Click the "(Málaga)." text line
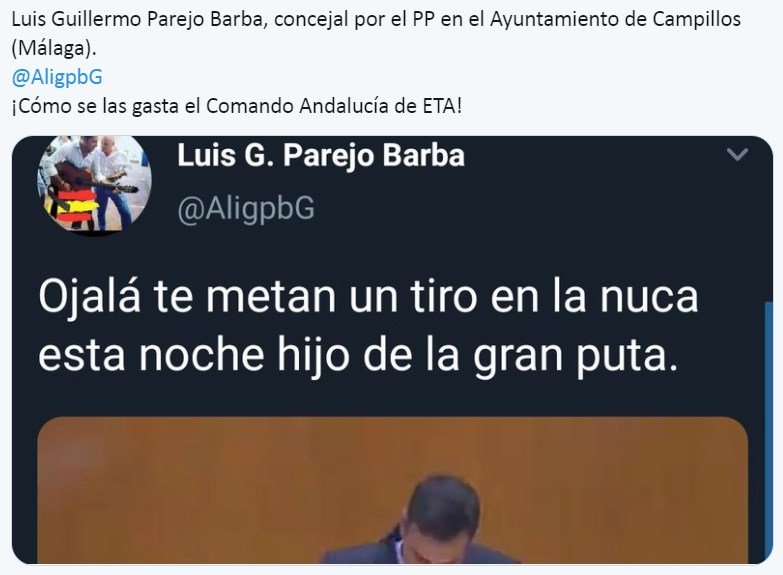The width and height of the screenshot is (783, 575). click(x=53, y=48)
